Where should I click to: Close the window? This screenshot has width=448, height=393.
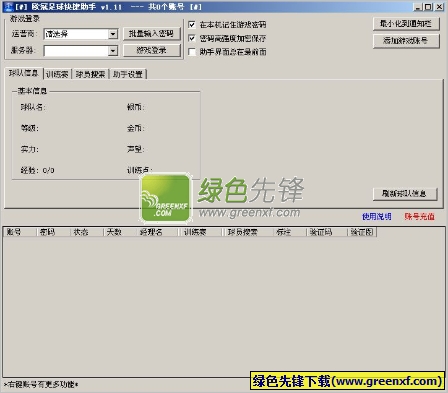point(440,7)
